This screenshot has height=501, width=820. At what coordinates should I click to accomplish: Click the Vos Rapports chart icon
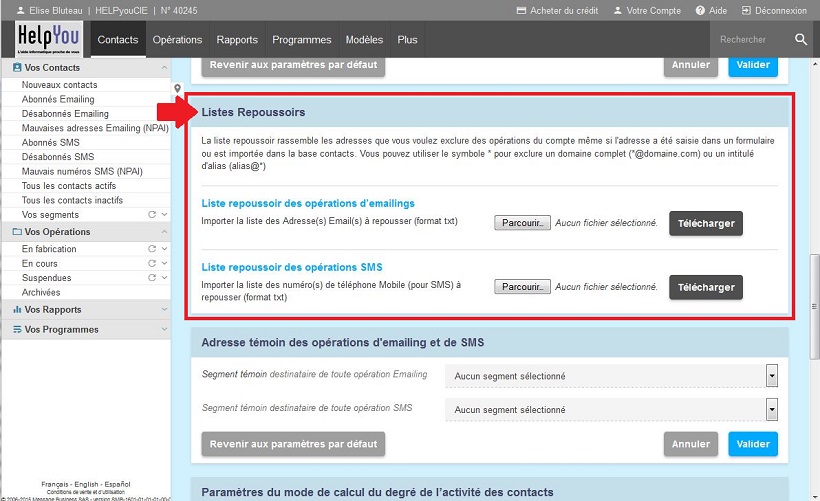point(17,310)
